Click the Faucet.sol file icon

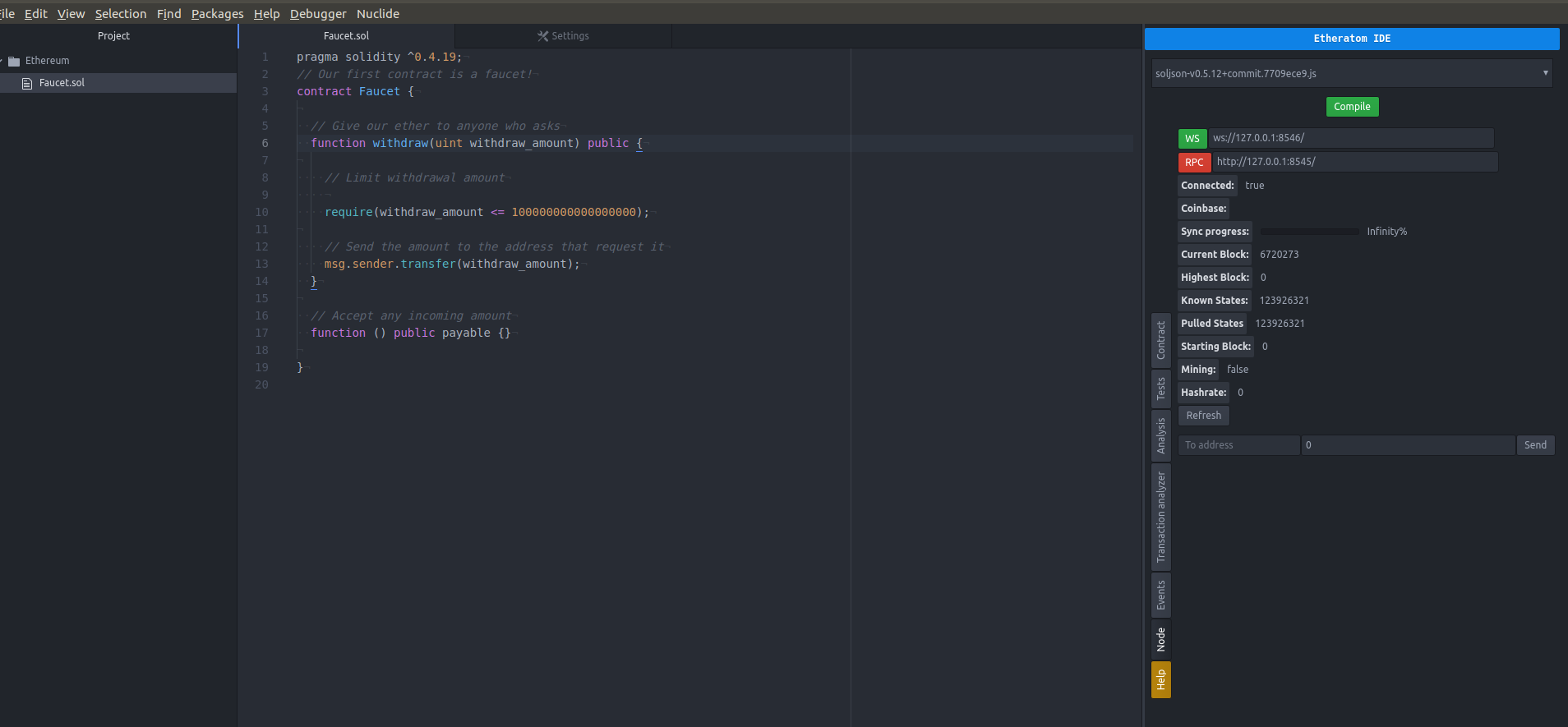tap(27, 83)
